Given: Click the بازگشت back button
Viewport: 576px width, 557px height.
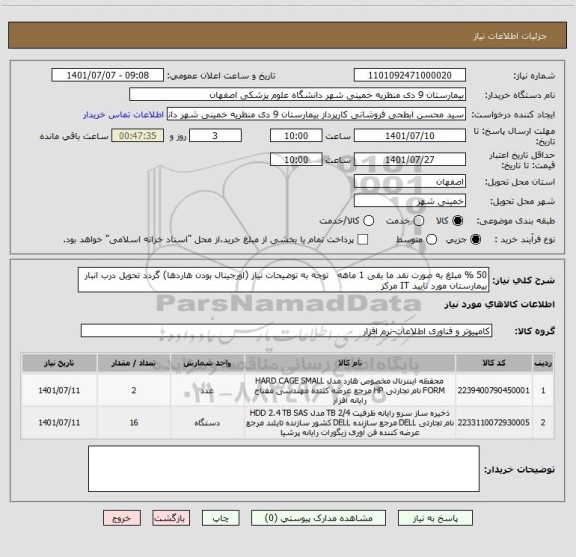Looking at the screenshot, I should [171, 518].
